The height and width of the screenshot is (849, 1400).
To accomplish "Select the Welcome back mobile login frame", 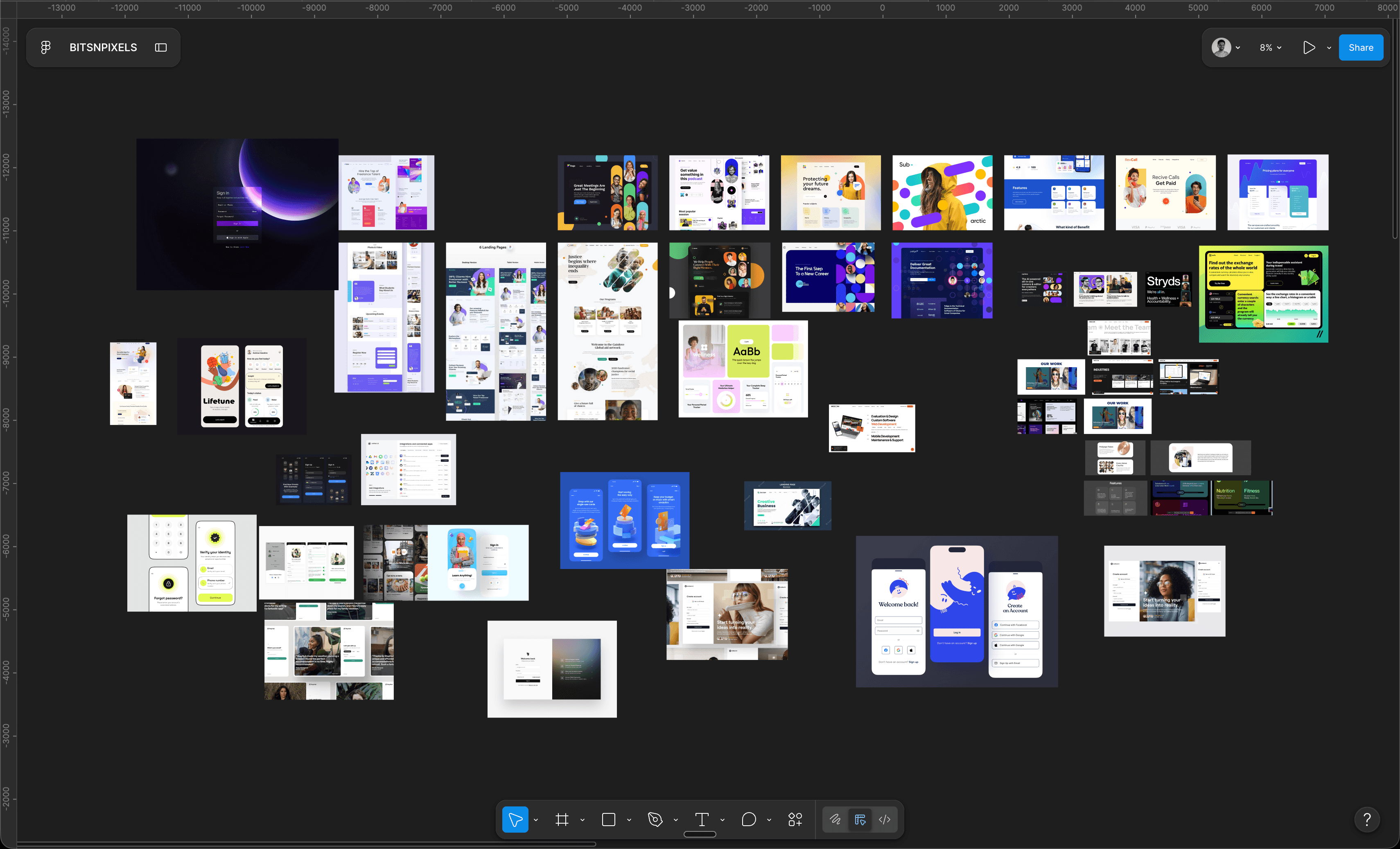I will pos(957,612).
